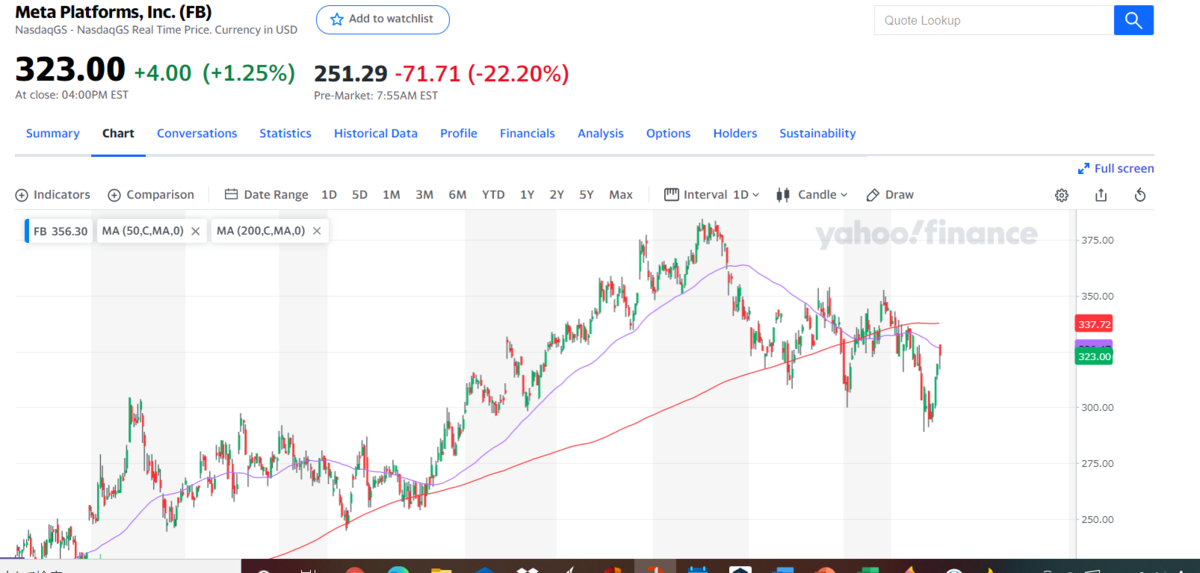Open the Date Range calendar picker
Screen dimensions: 1200x573
[x=266, y=195]
